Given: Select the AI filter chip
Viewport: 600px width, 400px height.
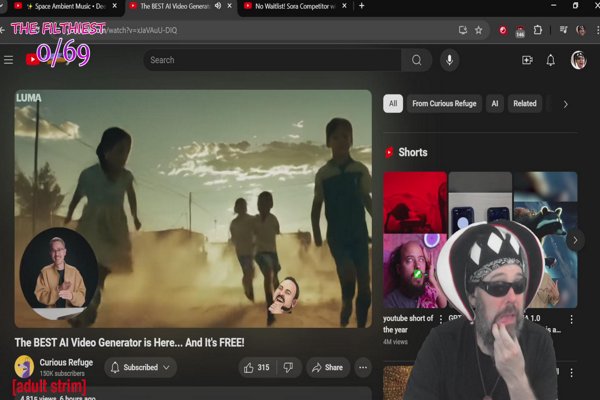Looking at the screenshot, I should point(495,104).
